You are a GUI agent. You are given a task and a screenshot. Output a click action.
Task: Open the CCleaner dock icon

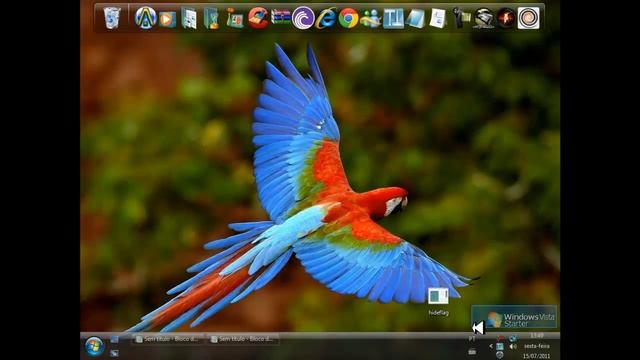[x=258, y=18]
